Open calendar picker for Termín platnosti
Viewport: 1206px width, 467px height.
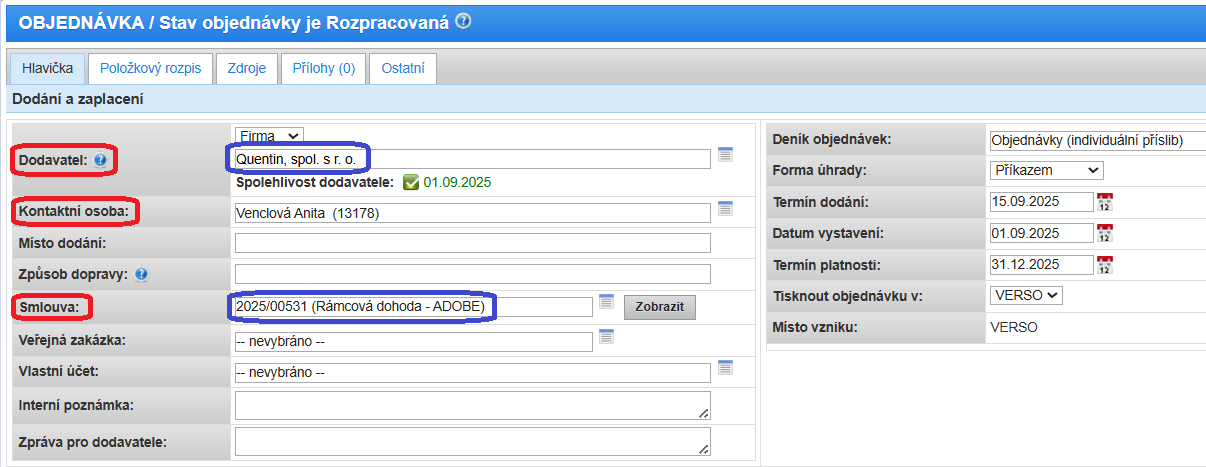tap(1105, 265)
